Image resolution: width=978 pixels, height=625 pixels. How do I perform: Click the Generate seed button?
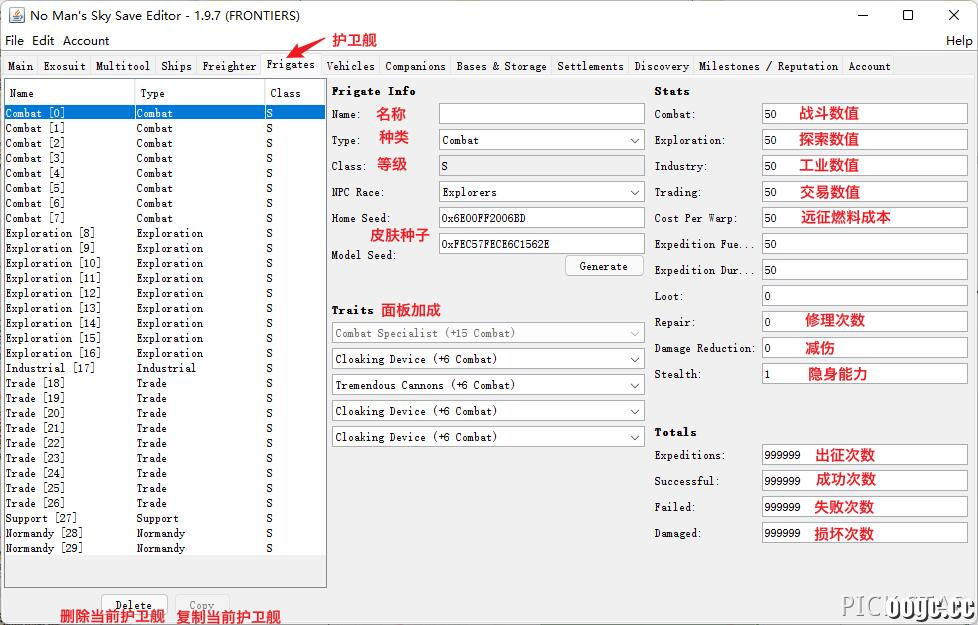tap(604, 266)
